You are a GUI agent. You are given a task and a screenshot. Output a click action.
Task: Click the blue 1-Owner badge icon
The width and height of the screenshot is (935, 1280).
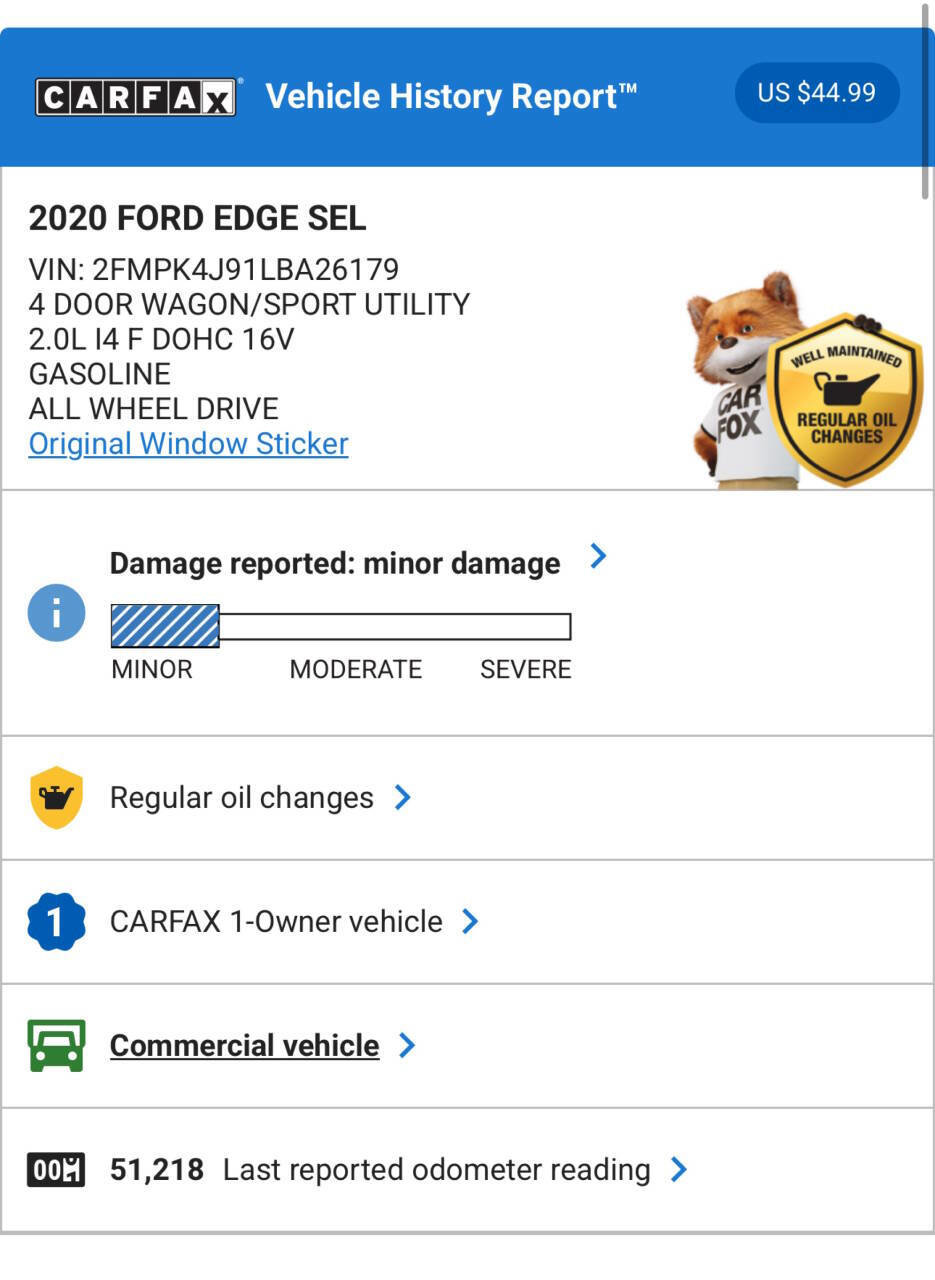(56, 921)
